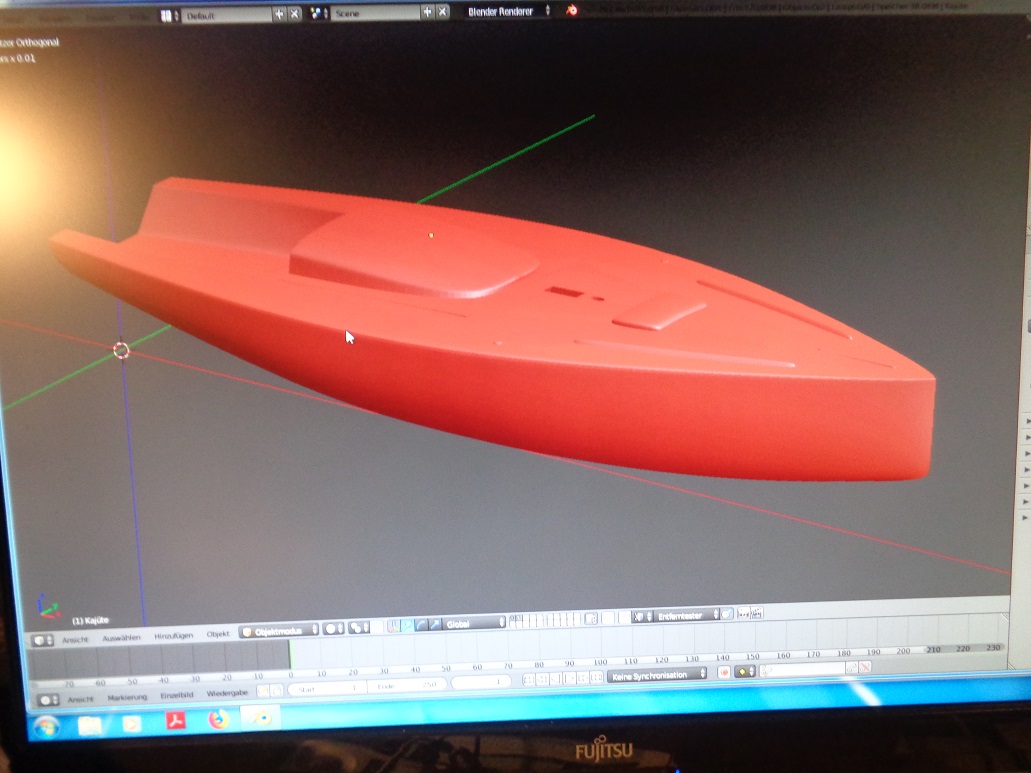Open the Global transform orientation dropdown
This screenshot has height=773, width=1031.
click(473, 623)
